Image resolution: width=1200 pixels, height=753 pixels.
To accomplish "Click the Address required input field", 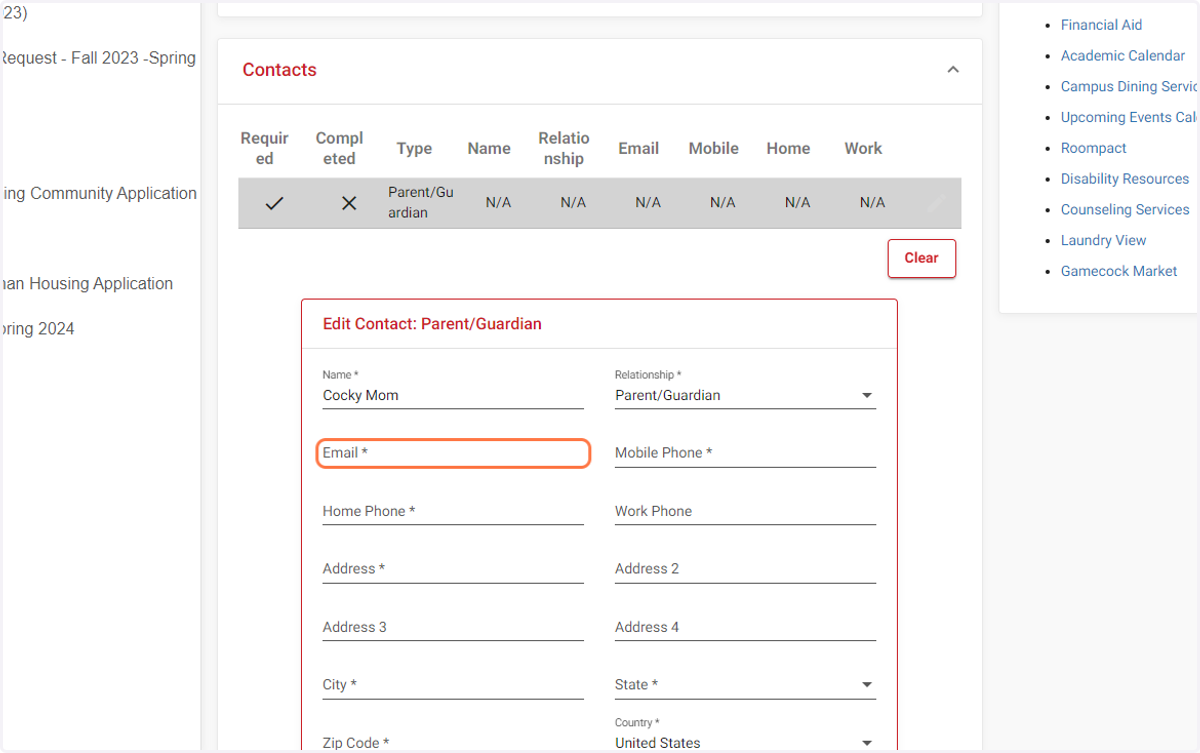I will tap(453, 569).
